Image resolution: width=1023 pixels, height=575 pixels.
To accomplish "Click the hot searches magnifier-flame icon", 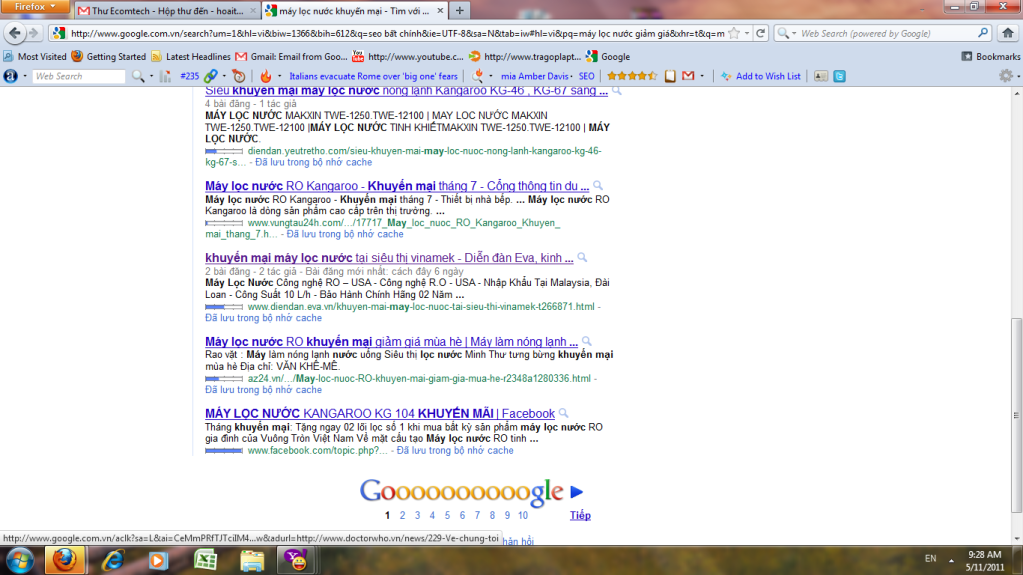I will pyautogui.click(x=478, y=76).
